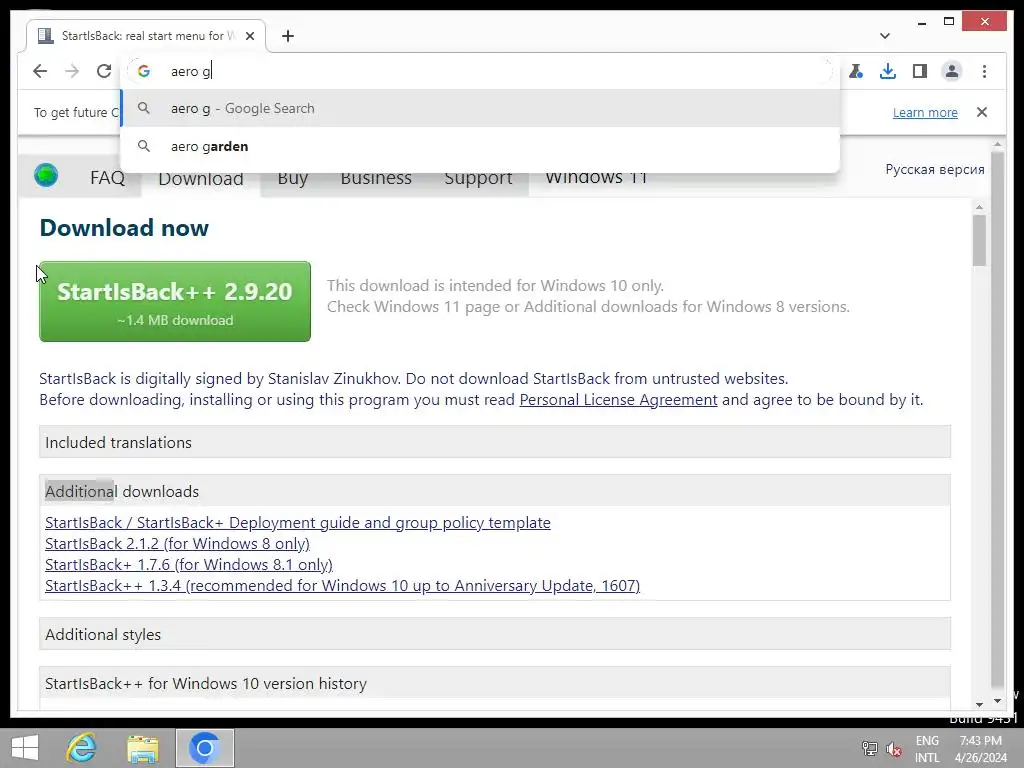Click the inner scrollbar up arrow

pyautogui.click(x=979, y=207)
